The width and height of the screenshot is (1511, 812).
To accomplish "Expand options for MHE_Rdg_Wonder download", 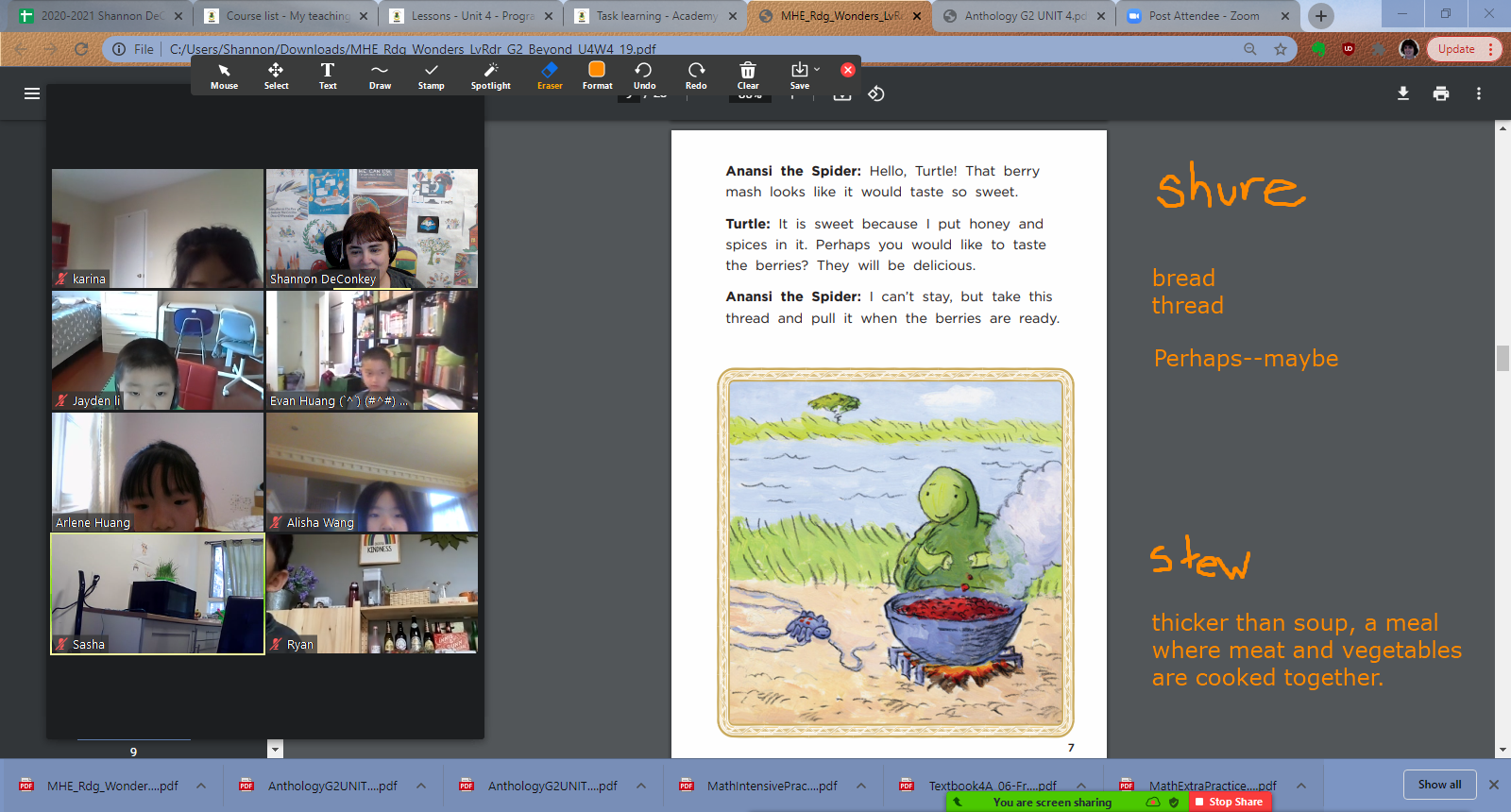I will (x=201, y=786).
